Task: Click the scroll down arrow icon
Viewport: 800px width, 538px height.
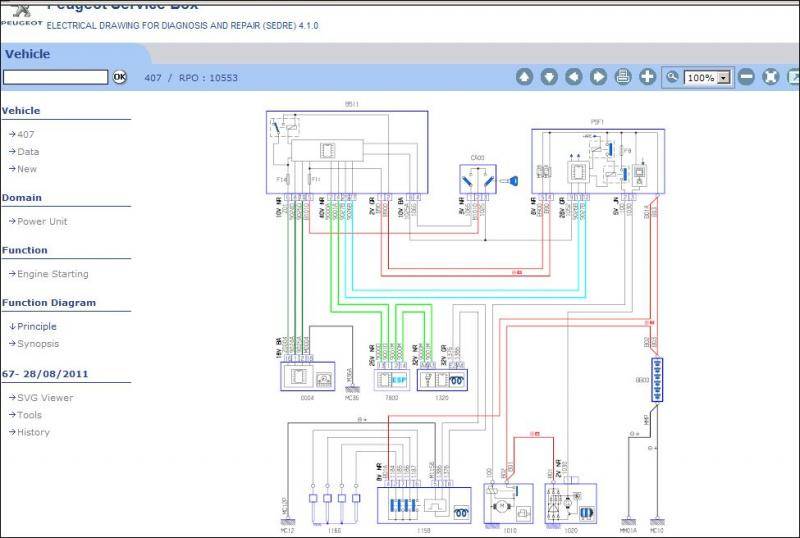Action: tap(549, 77)
